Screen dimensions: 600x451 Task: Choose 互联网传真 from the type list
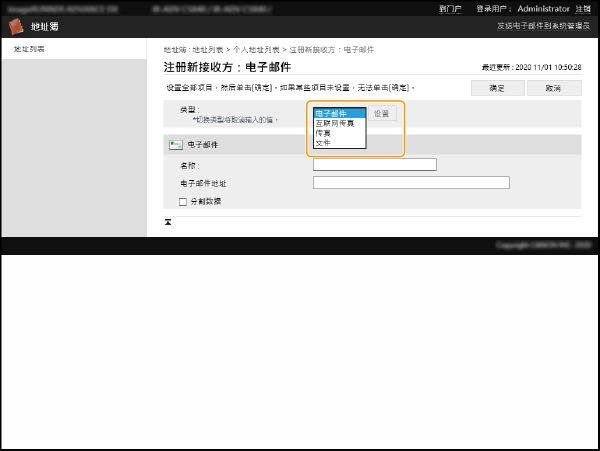coord(338,123)
